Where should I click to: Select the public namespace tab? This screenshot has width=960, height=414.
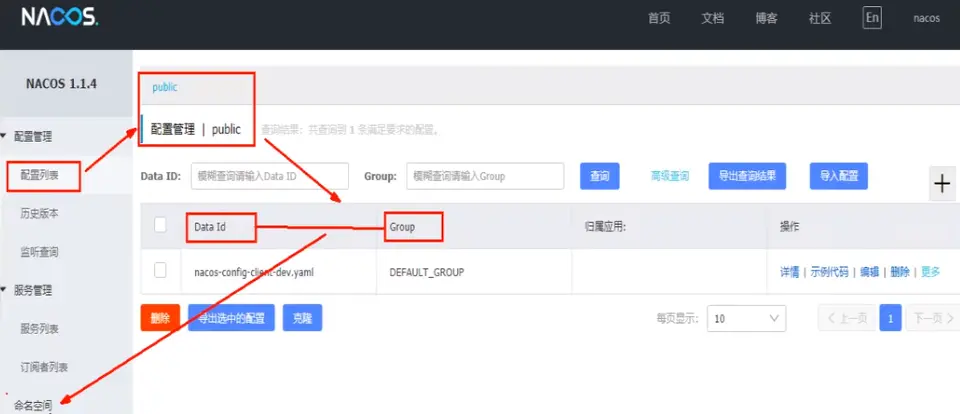click(165, 87)
